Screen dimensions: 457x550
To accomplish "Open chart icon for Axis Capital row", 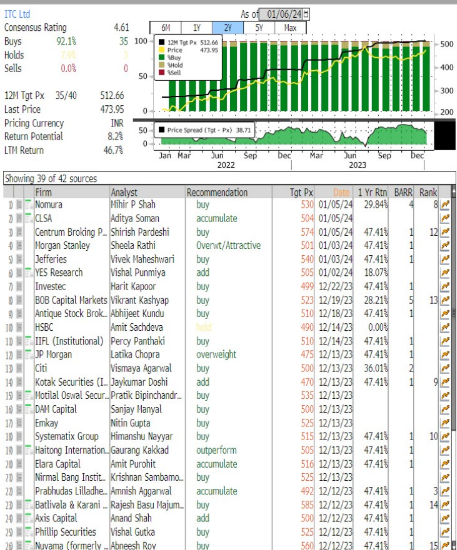I will [445, 518].
